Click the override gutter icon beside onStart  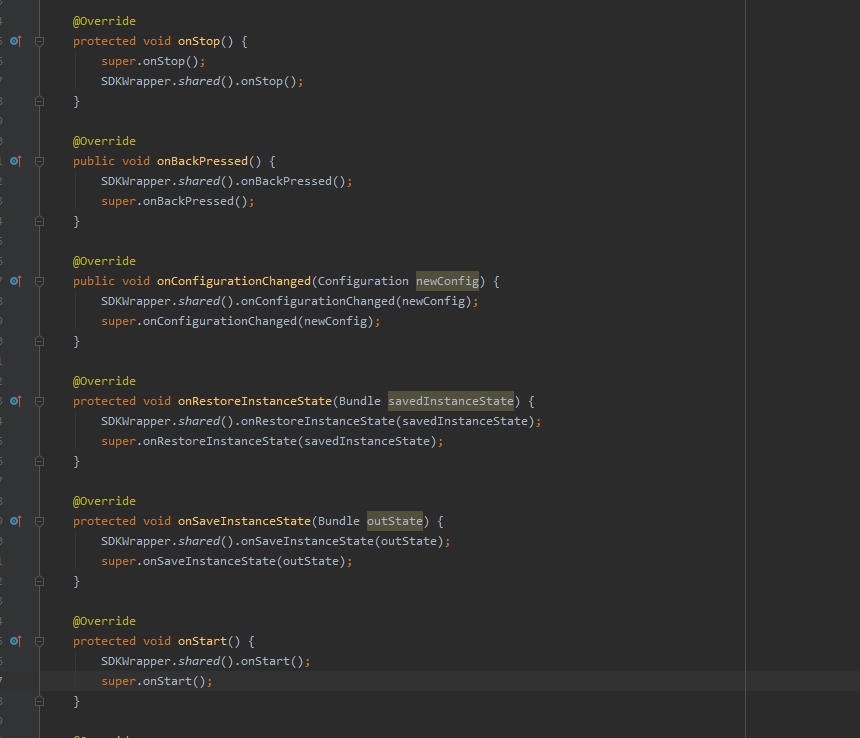[x=16, y=641]
